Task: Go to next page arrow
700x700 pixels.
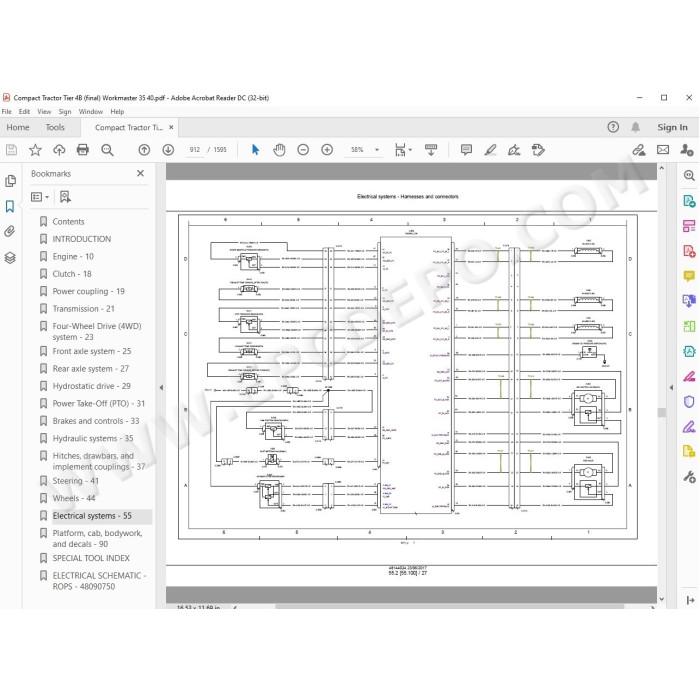Action: tap(168, 150)
